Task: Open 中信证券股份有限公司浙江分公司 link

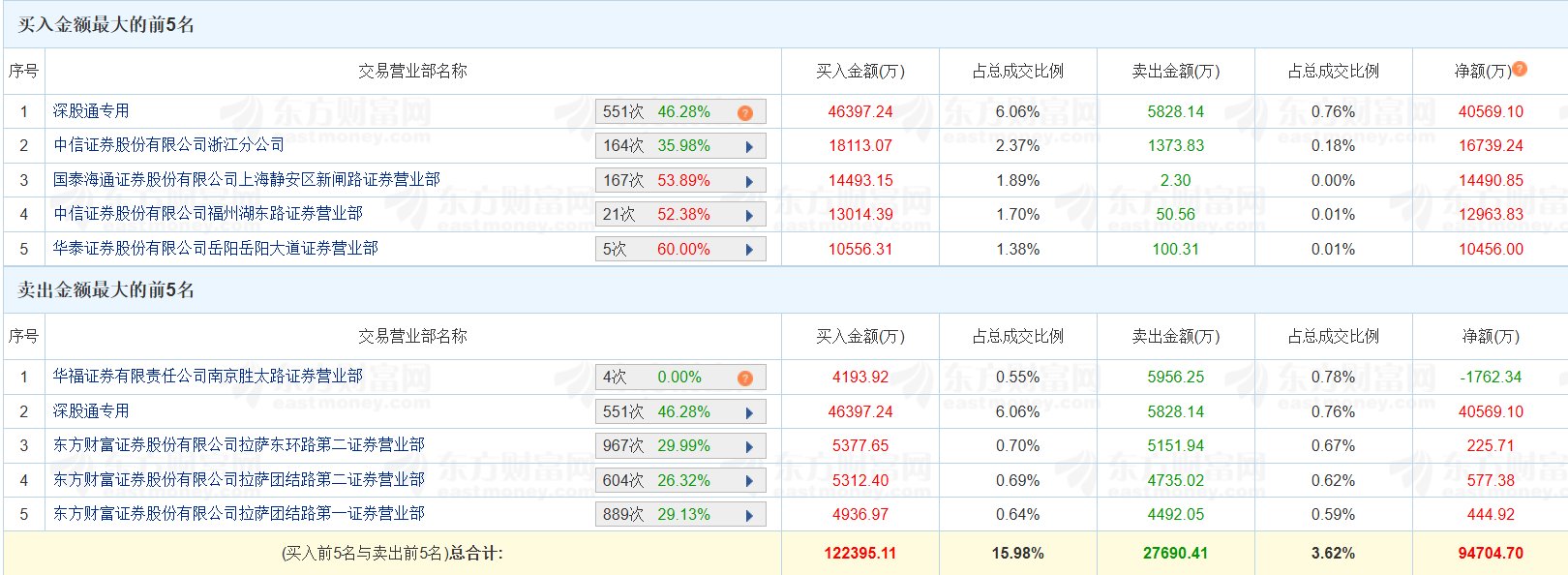Action: pyautogui.click(x=168, y=145)
